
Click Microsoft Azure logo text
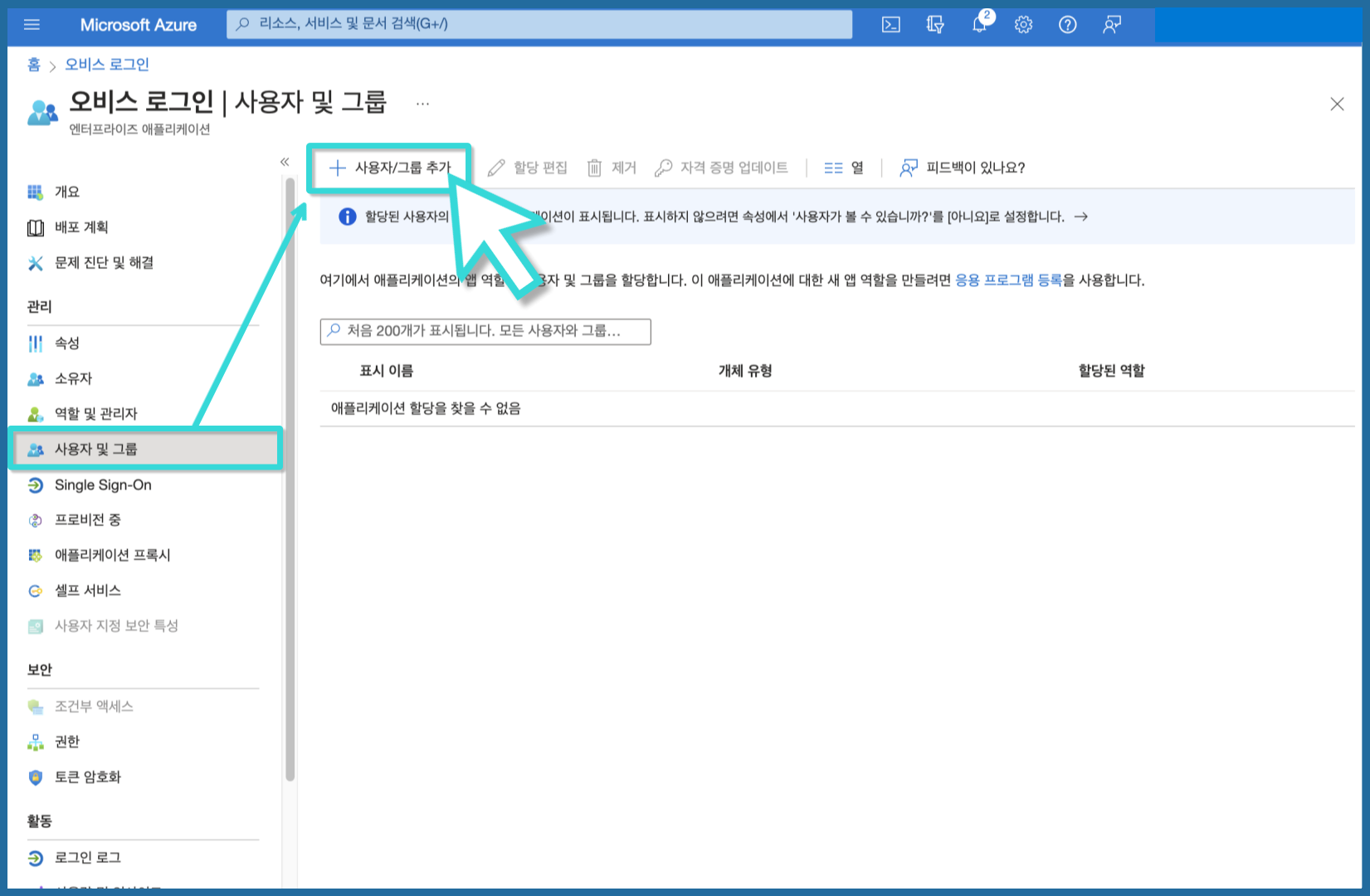pos(139,25)
